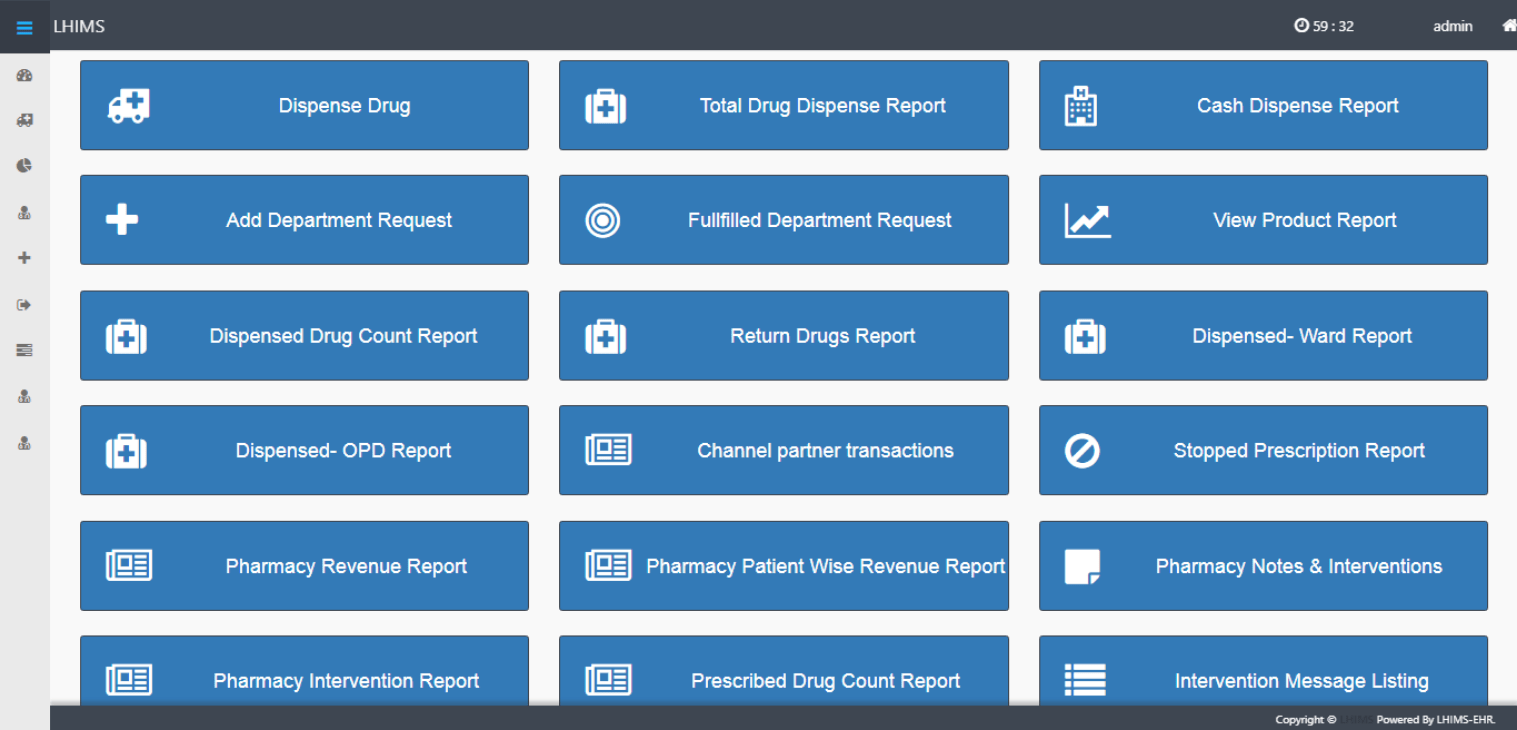
Task: Open Channel partner transactions tile
Action: [783, 451]
